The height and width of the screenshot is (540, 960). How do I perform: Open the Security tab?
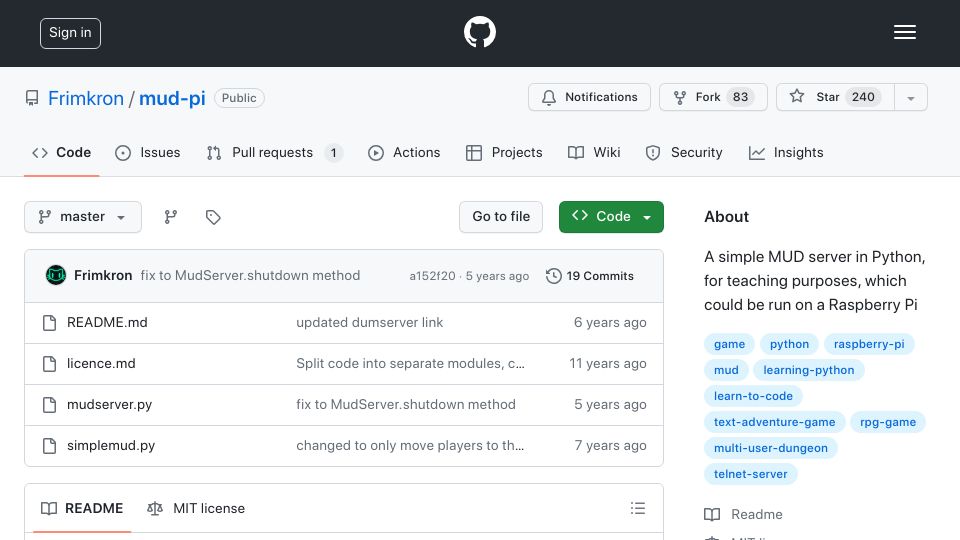[684, 152]
